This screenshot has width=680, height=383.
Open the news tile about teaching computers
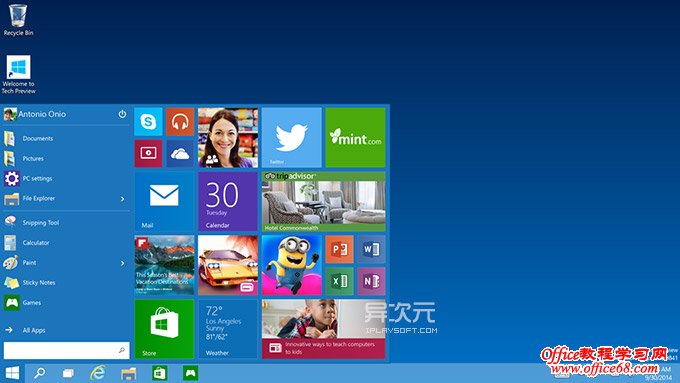tap(324, 329)
